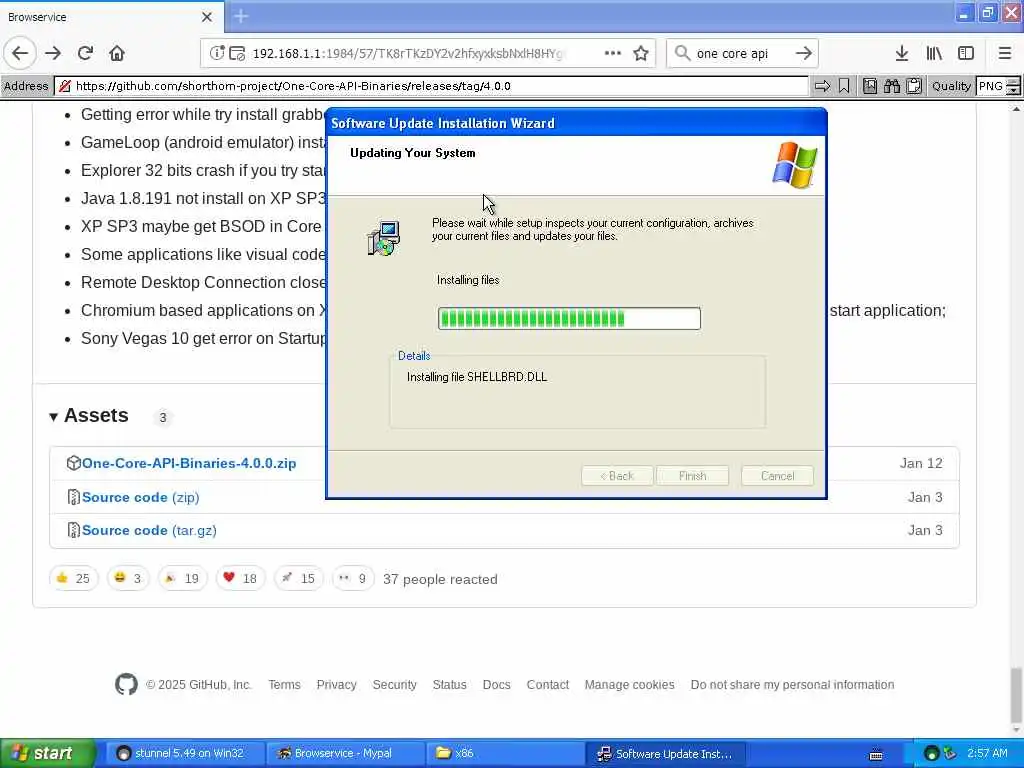Open the Status footer link

[449, 684]
